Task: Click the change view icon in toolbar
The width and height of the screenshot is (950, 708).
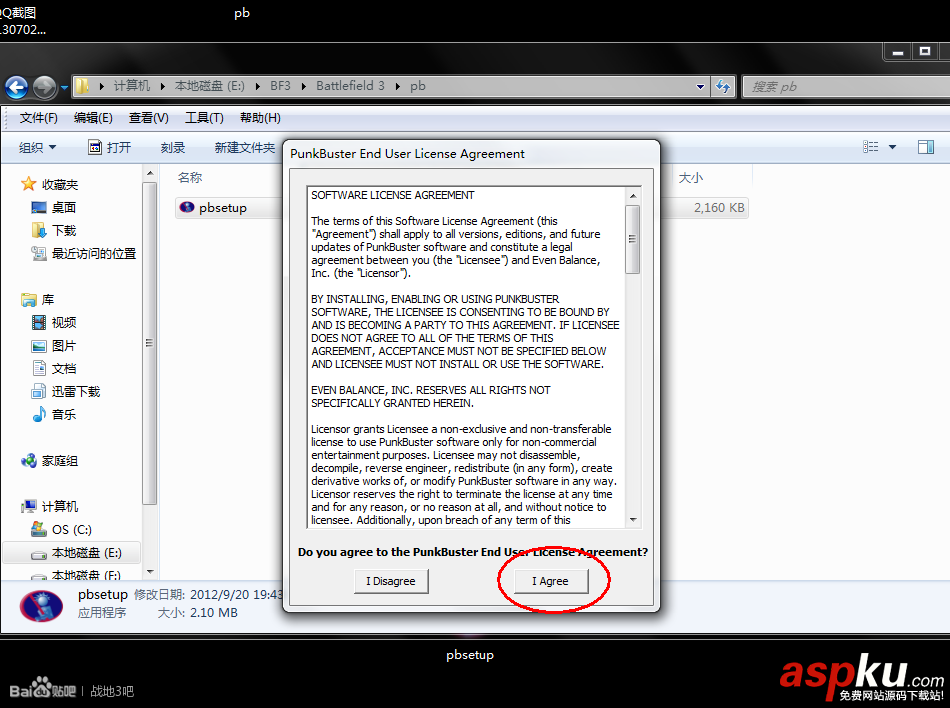Action: pos(871,147)
